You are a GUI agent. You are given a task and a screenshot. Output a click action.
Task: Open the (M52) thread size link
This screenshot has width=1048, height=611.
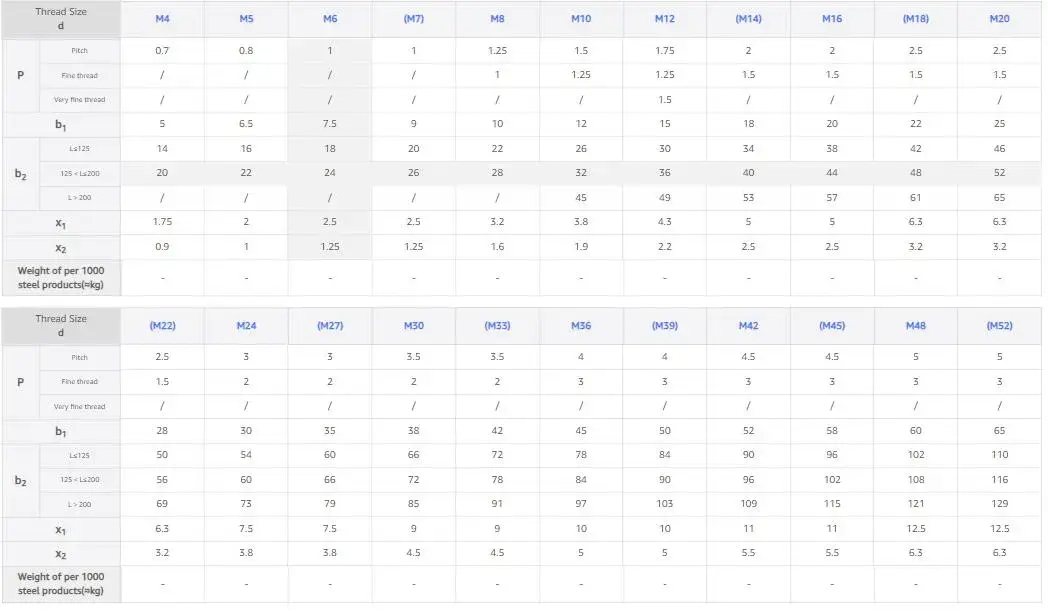click(999, 326)
